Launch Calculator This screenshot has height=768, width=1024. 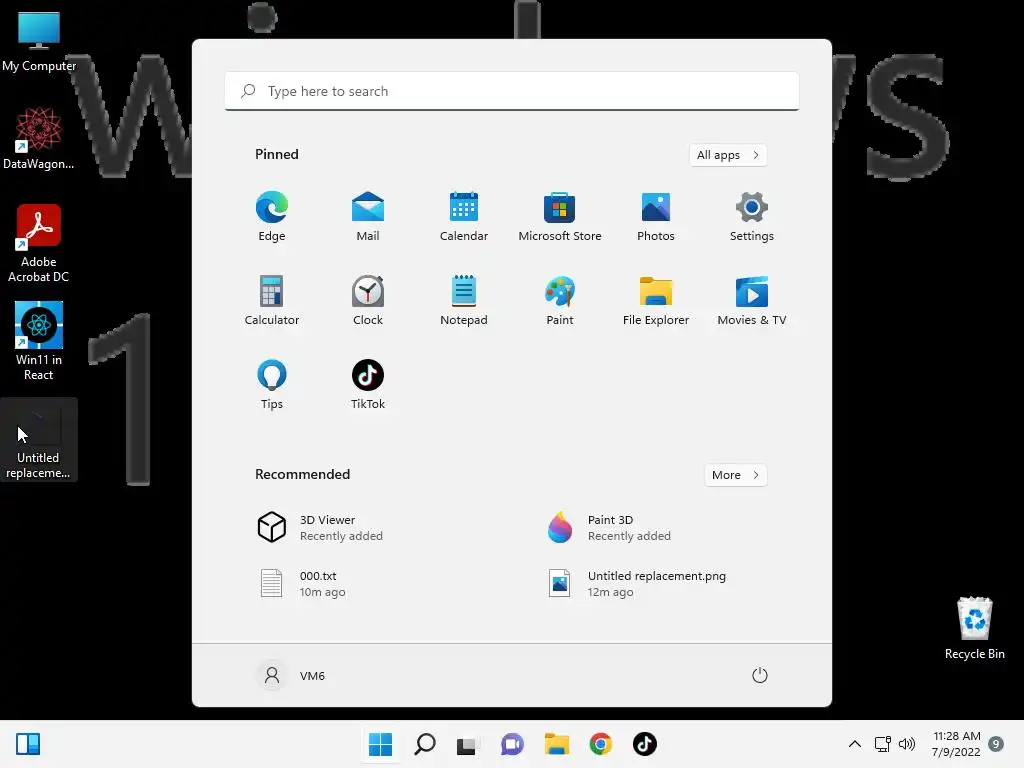[272, 300]
